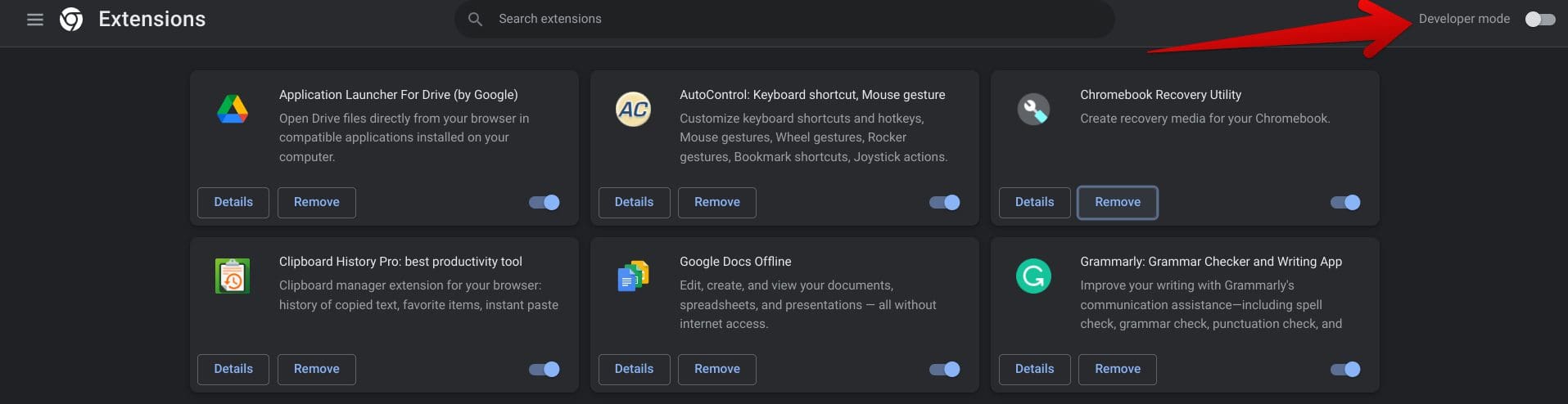Turn off AutoControl extension toggle

pyautogui.click(x=945, y=202)
